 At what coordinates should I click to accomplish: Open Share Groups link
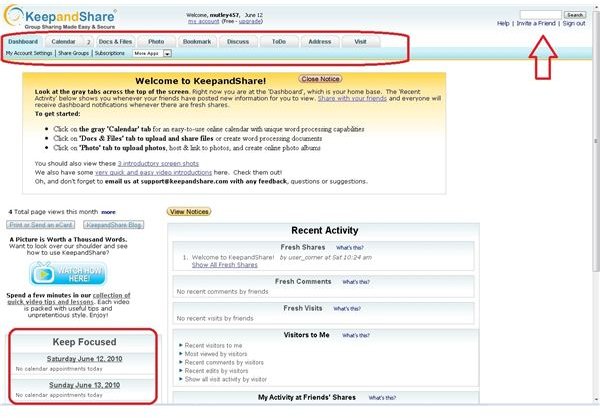[73, 53]
